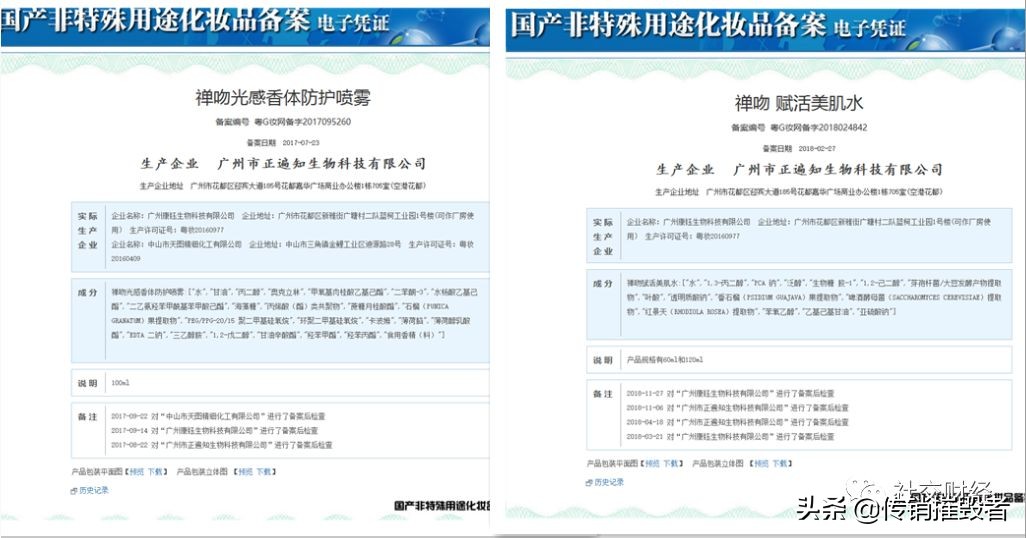This screenshot has width=1026, height=538.
Task: Click the remark row dated 2017-08-22
Action: click(x=222, y=445)
